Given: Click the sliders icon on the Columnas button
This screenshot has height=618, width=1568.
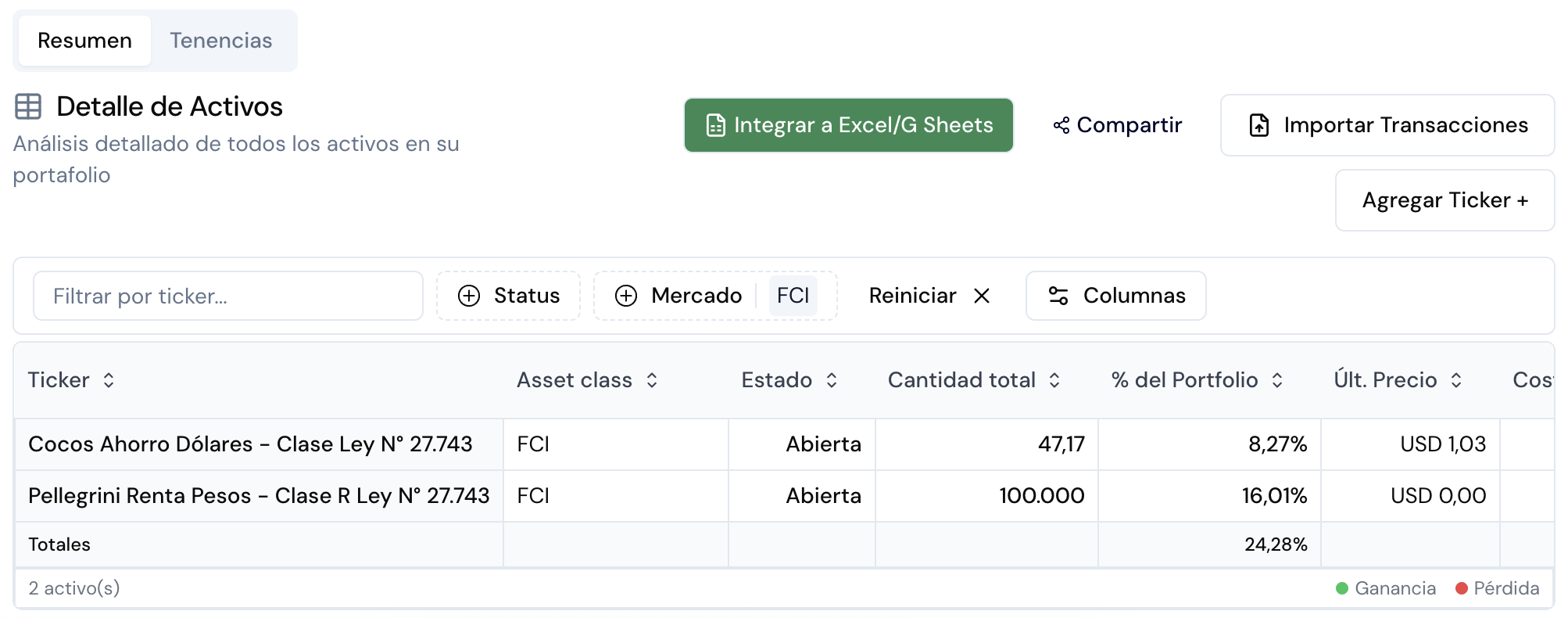Looking at the screenshot, I should 1058,296.
